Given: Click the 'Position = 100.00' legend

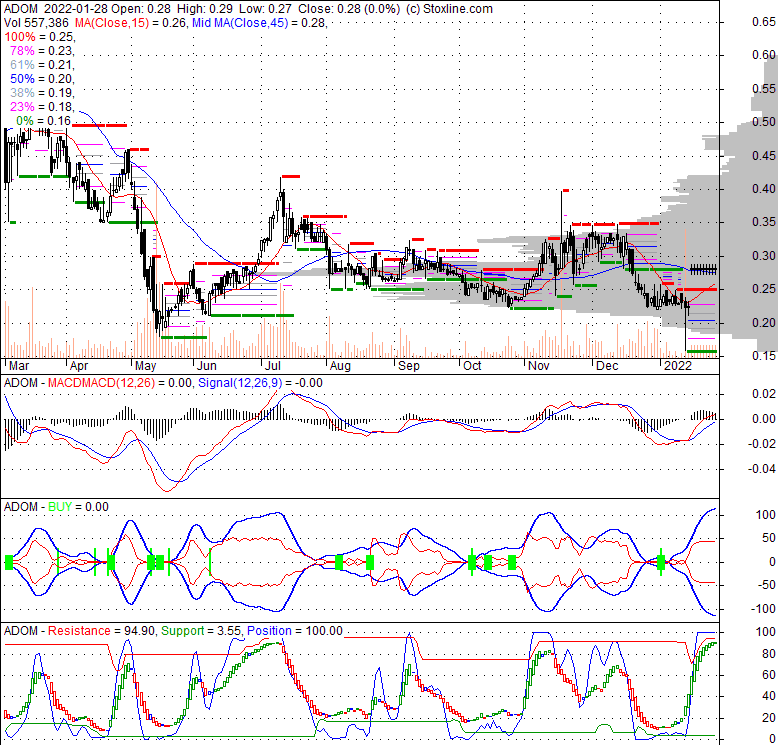Looking at the screenshot, I should pos(295,631).
